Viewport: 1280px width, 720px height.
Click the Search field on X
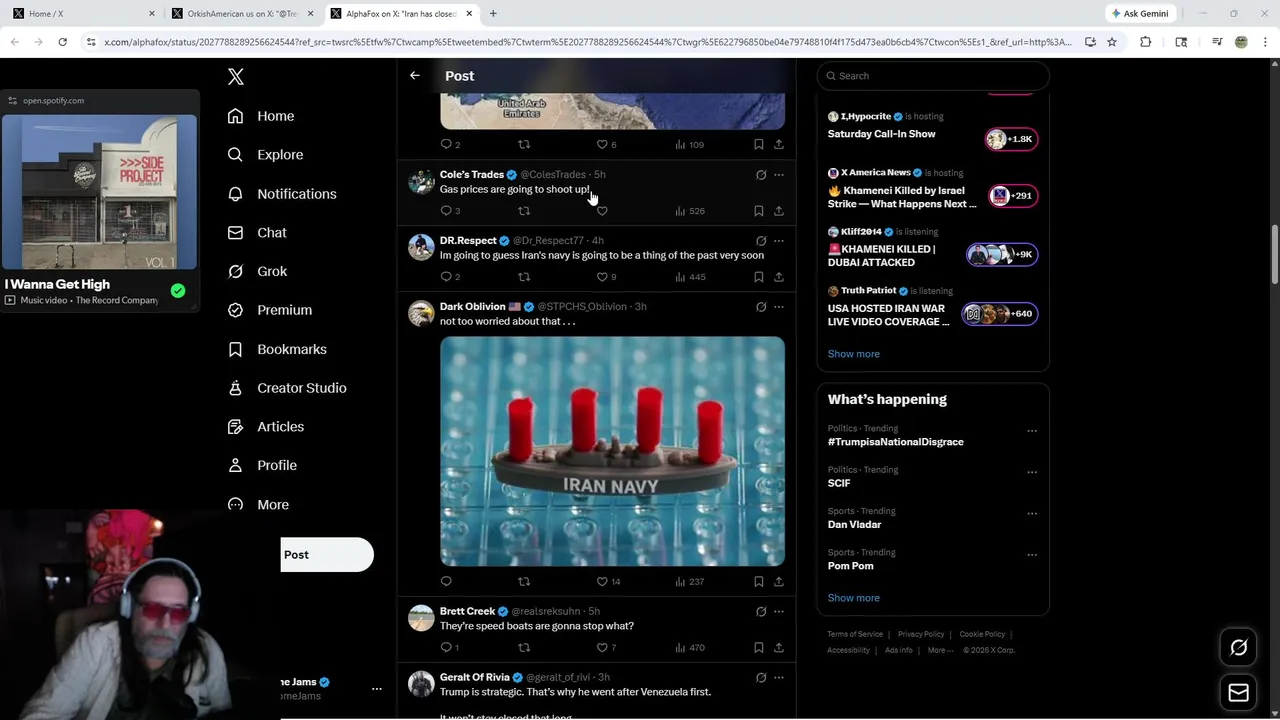(933, 76)
